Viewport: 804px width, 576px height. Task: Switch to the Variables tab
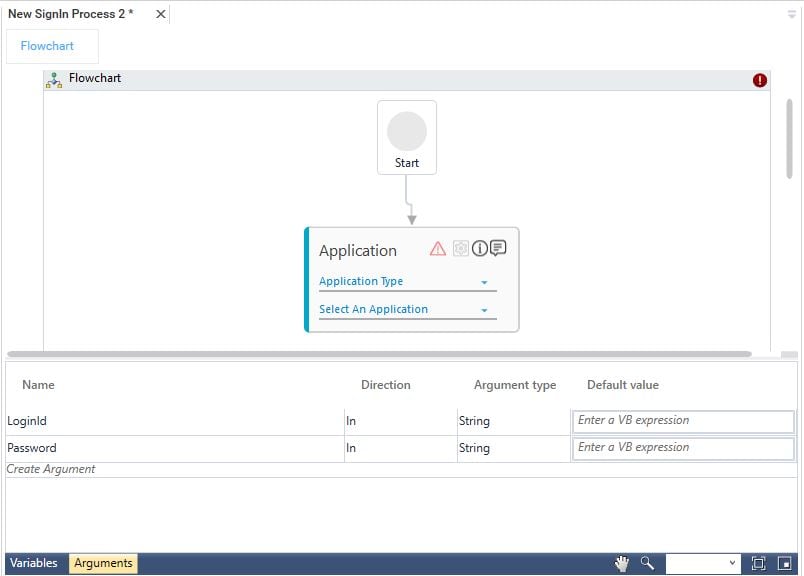point(34,564)
